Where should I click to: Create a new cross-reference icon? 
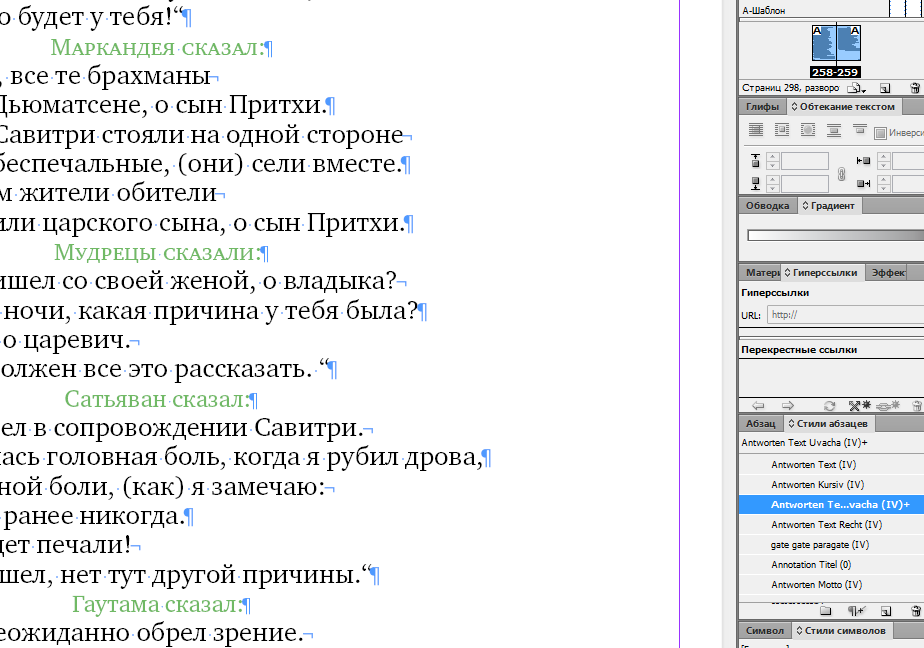[x=860, y=405]
